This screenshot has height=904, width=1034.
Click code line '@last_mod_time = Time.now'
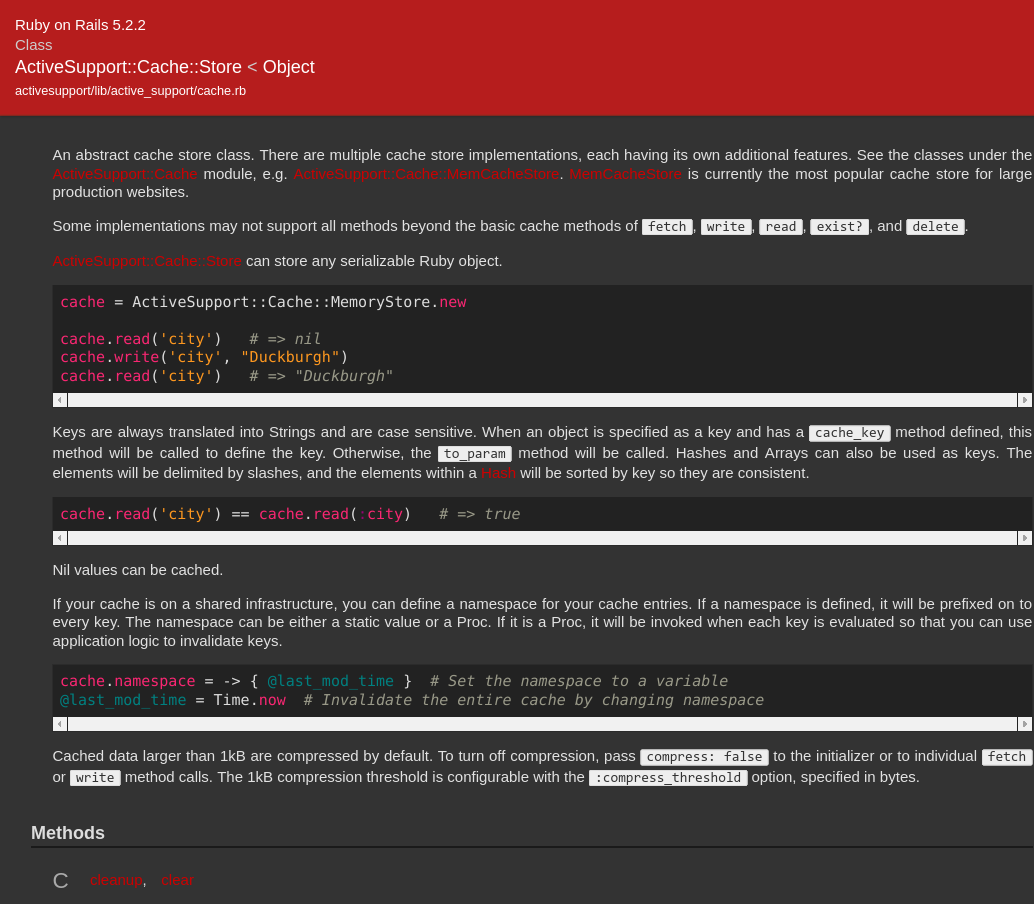tap(173, 700)
